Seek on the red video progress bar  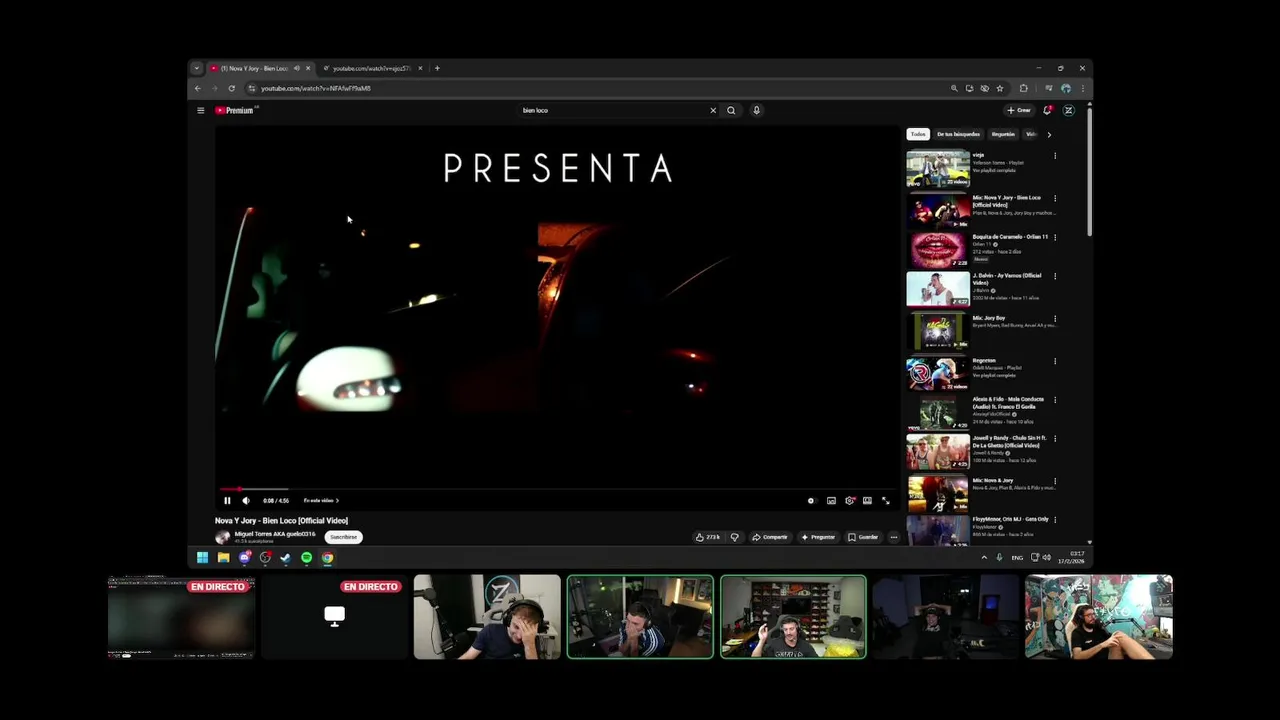click(x=556, y=489)
